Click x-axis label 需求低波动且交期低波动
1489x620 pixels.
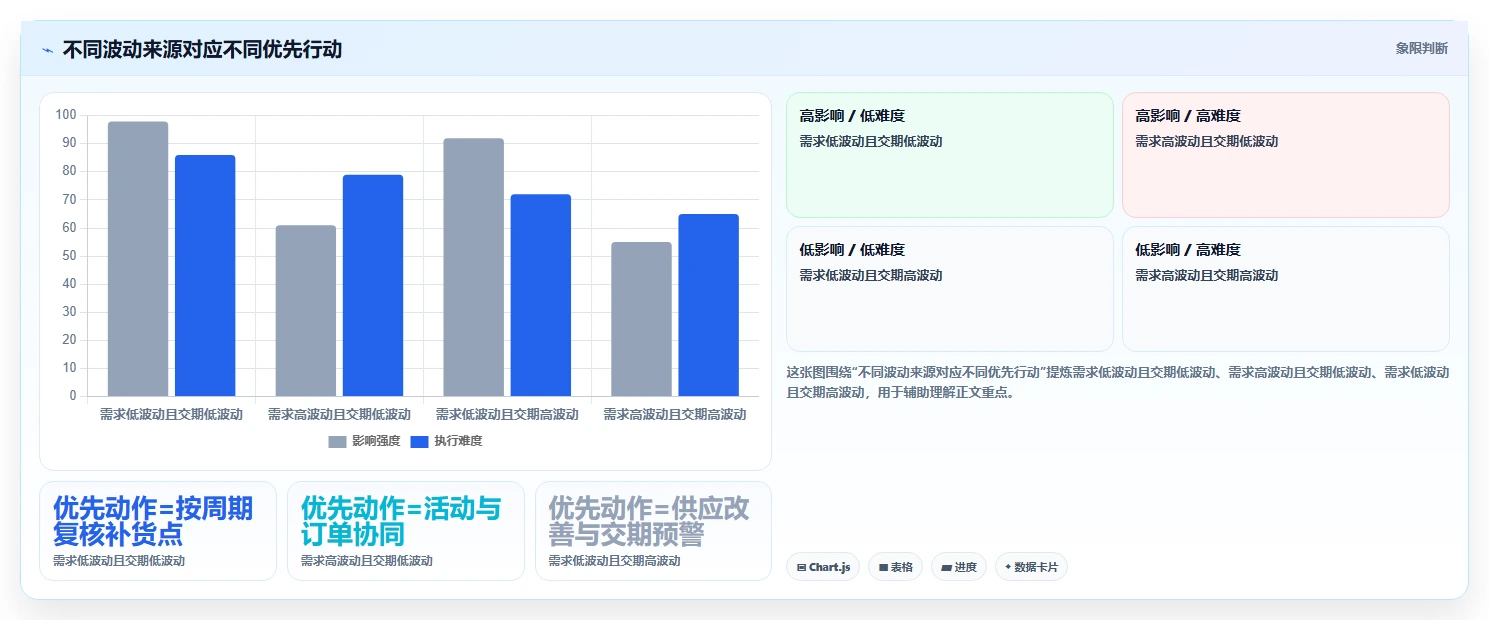[x=171, y=414]
